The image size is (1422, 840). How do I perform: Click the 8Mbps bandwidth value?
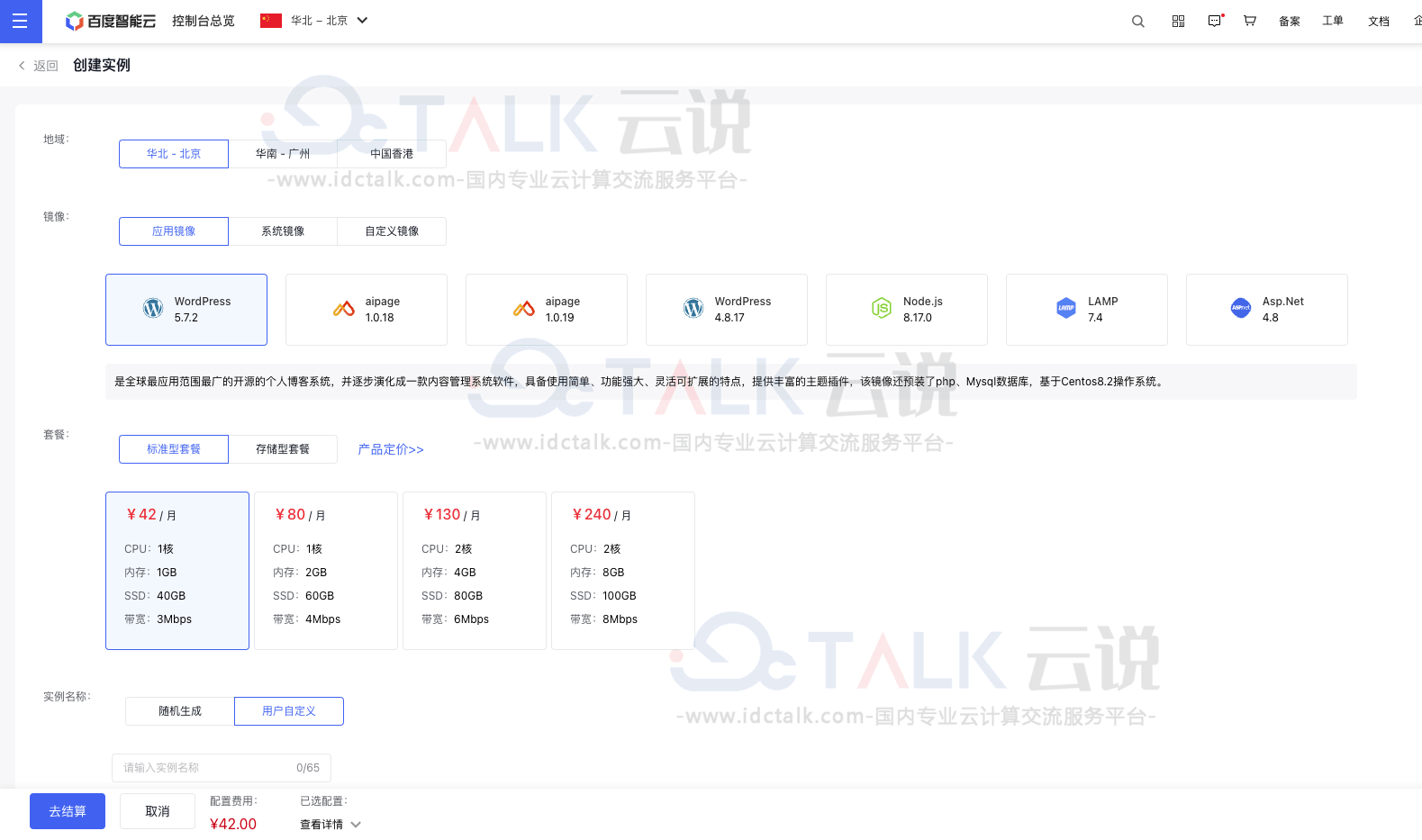(x=620, y=619)
